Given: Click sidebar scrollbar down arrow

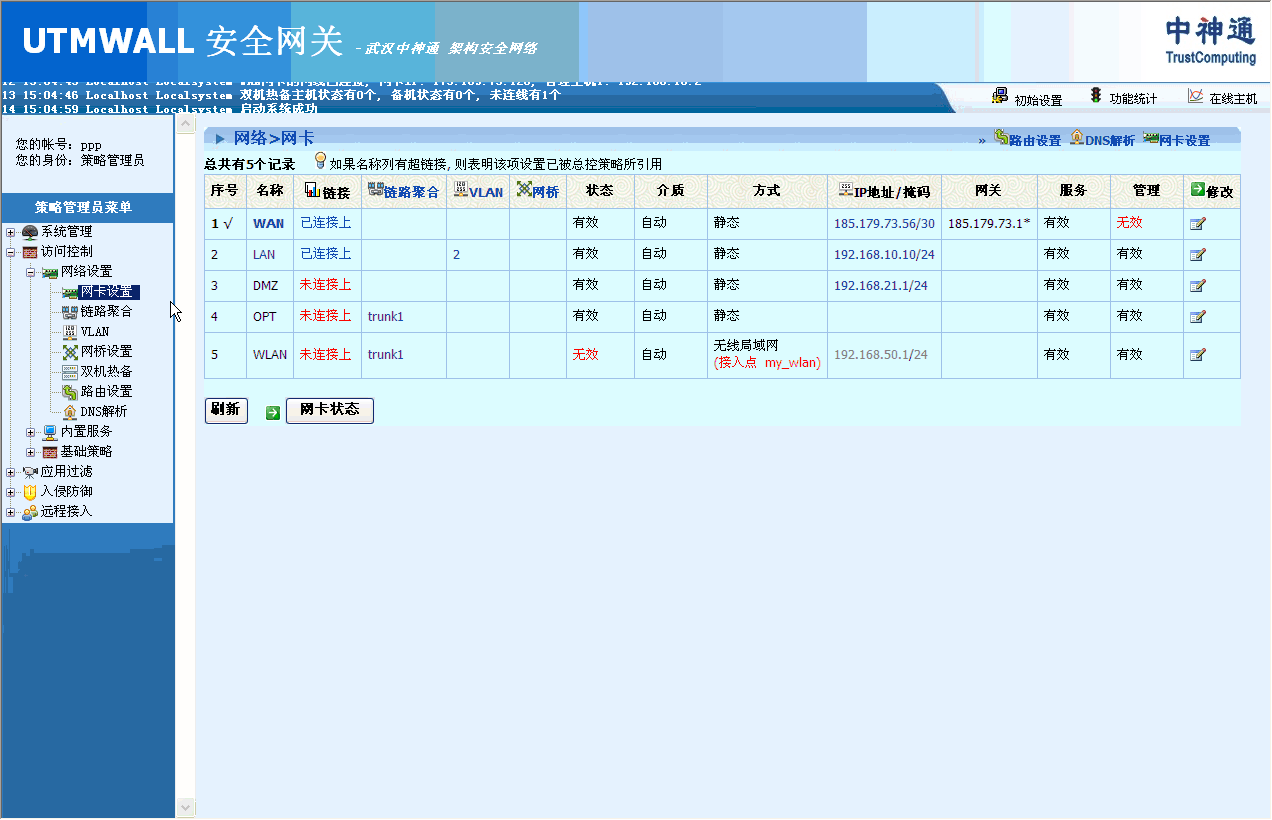Looking at the screenshot, I should (x=185, y=806).
